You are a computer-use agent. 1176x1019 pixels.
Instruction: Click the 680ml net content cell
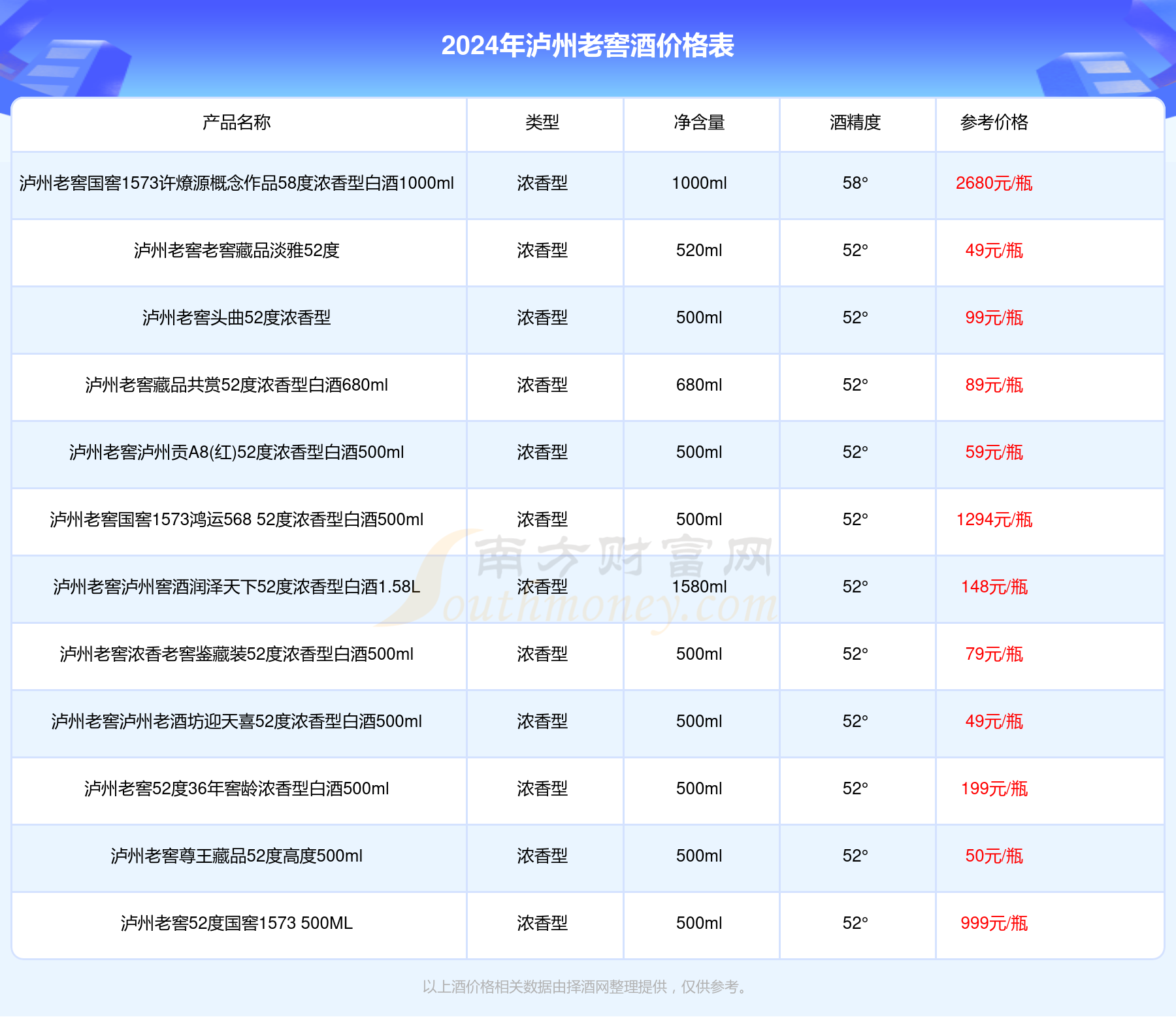point(699,385)
